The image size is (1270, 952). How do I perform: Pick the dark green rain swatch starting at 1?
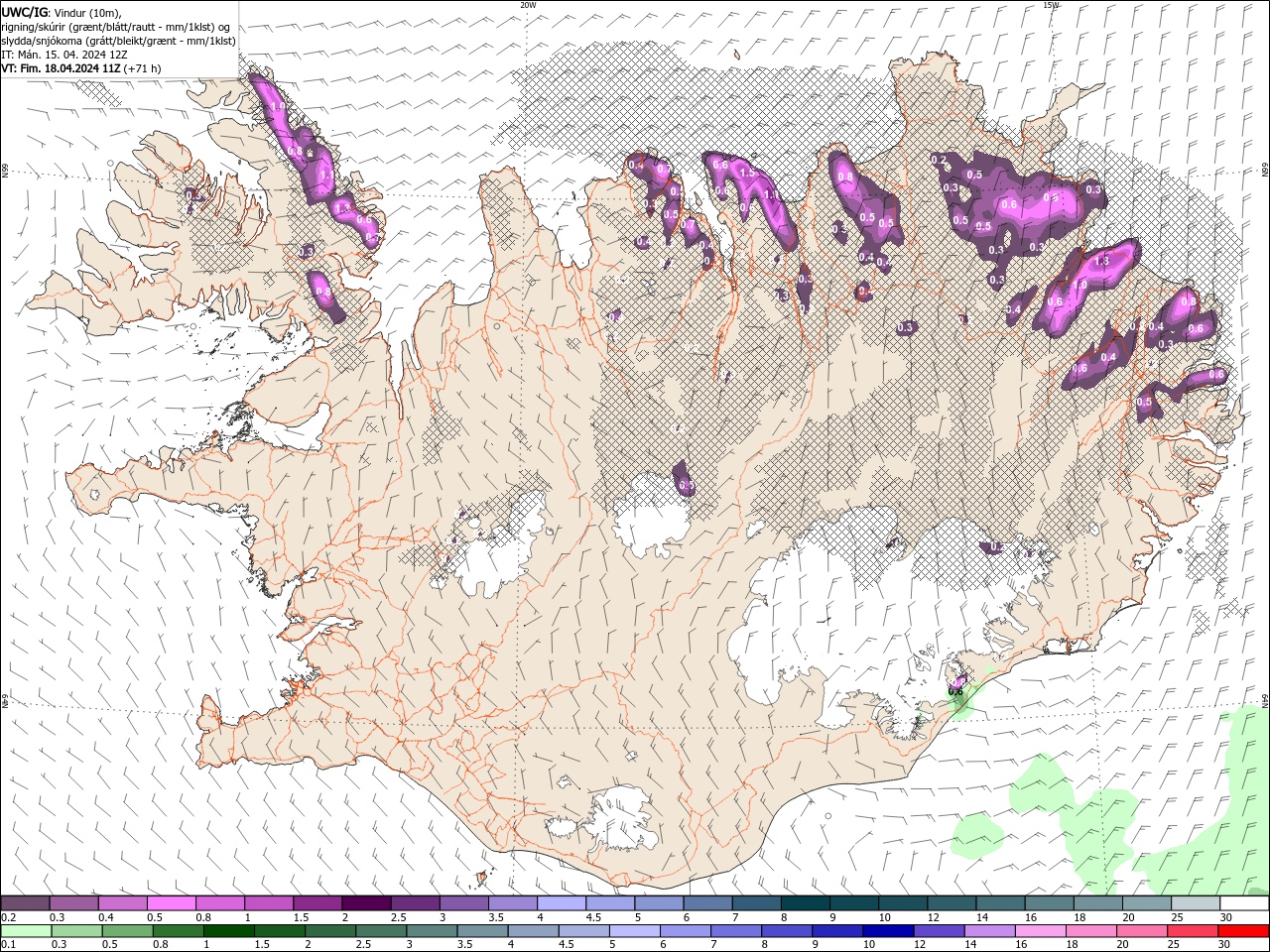227,931
